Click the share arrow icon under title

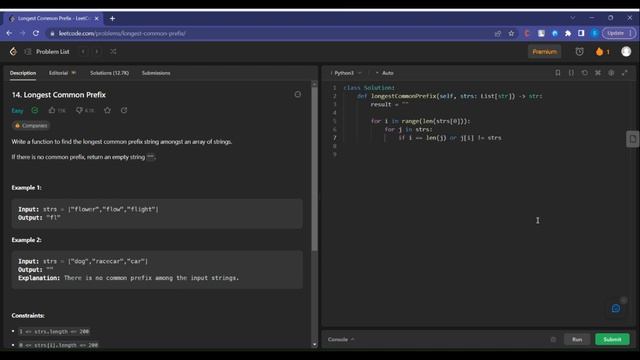[124, 110]
